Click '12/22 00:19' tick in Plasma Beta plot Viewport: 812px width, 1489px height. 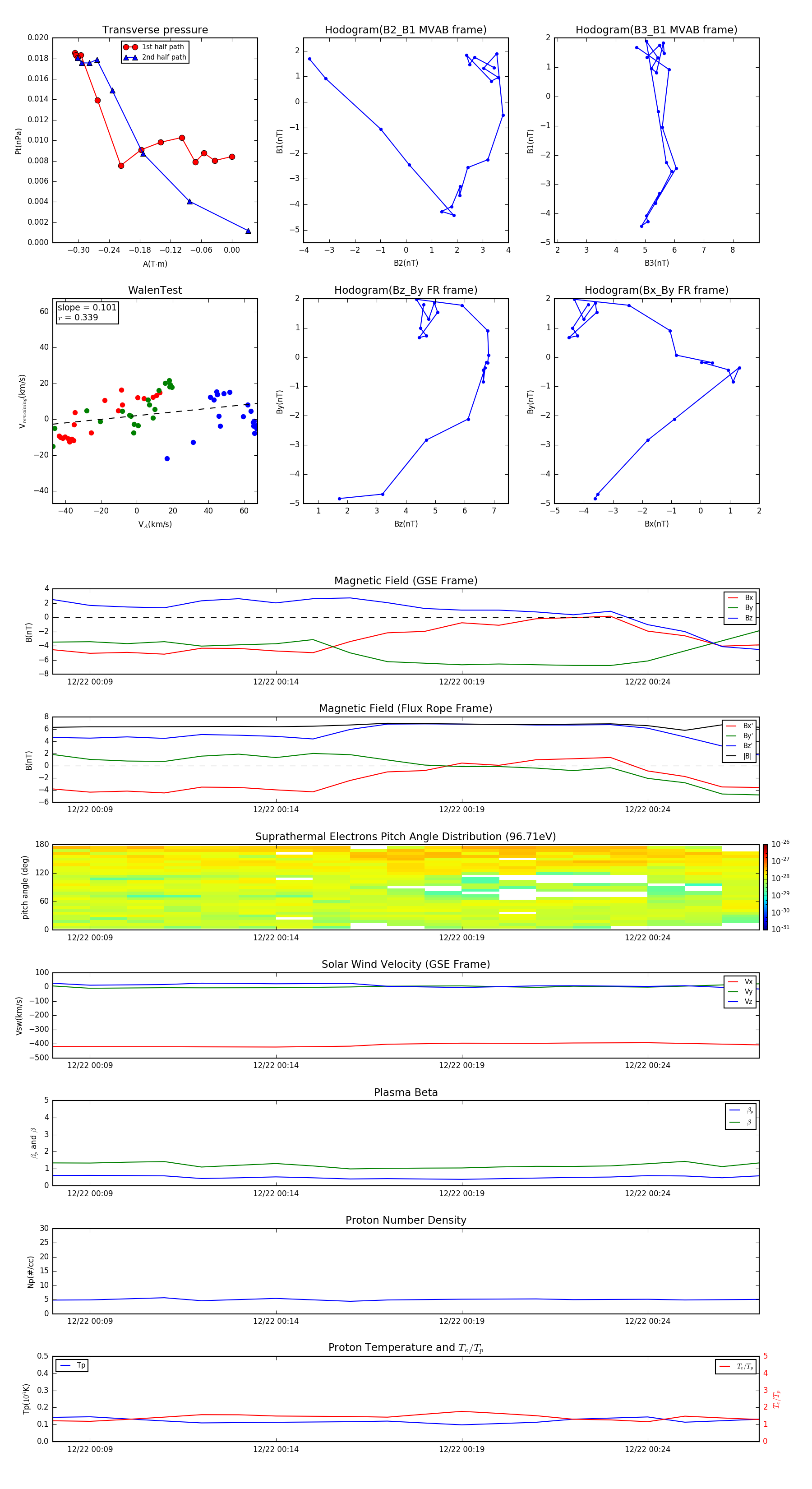click(x=461, y=1193)
